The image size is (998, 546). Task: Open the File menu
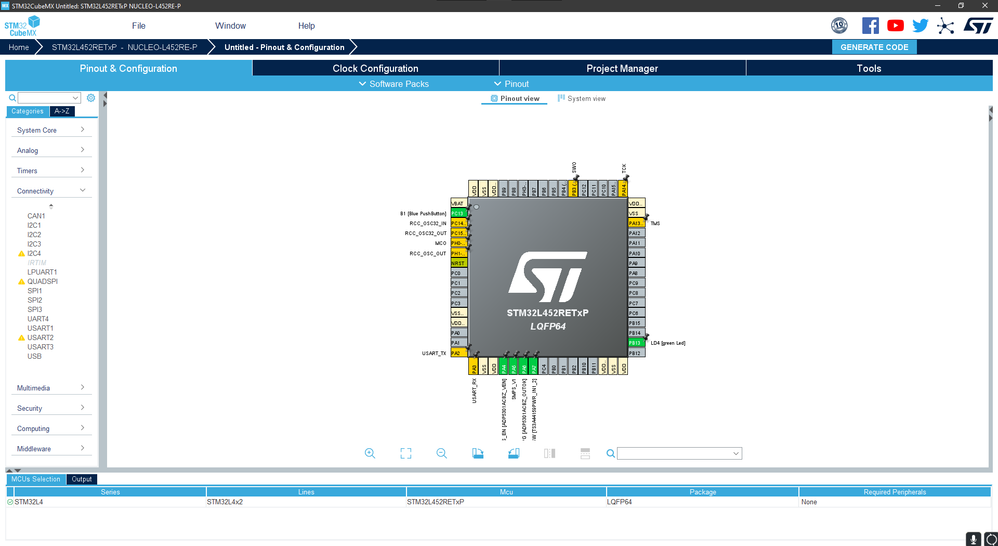[x=139, y=26]
